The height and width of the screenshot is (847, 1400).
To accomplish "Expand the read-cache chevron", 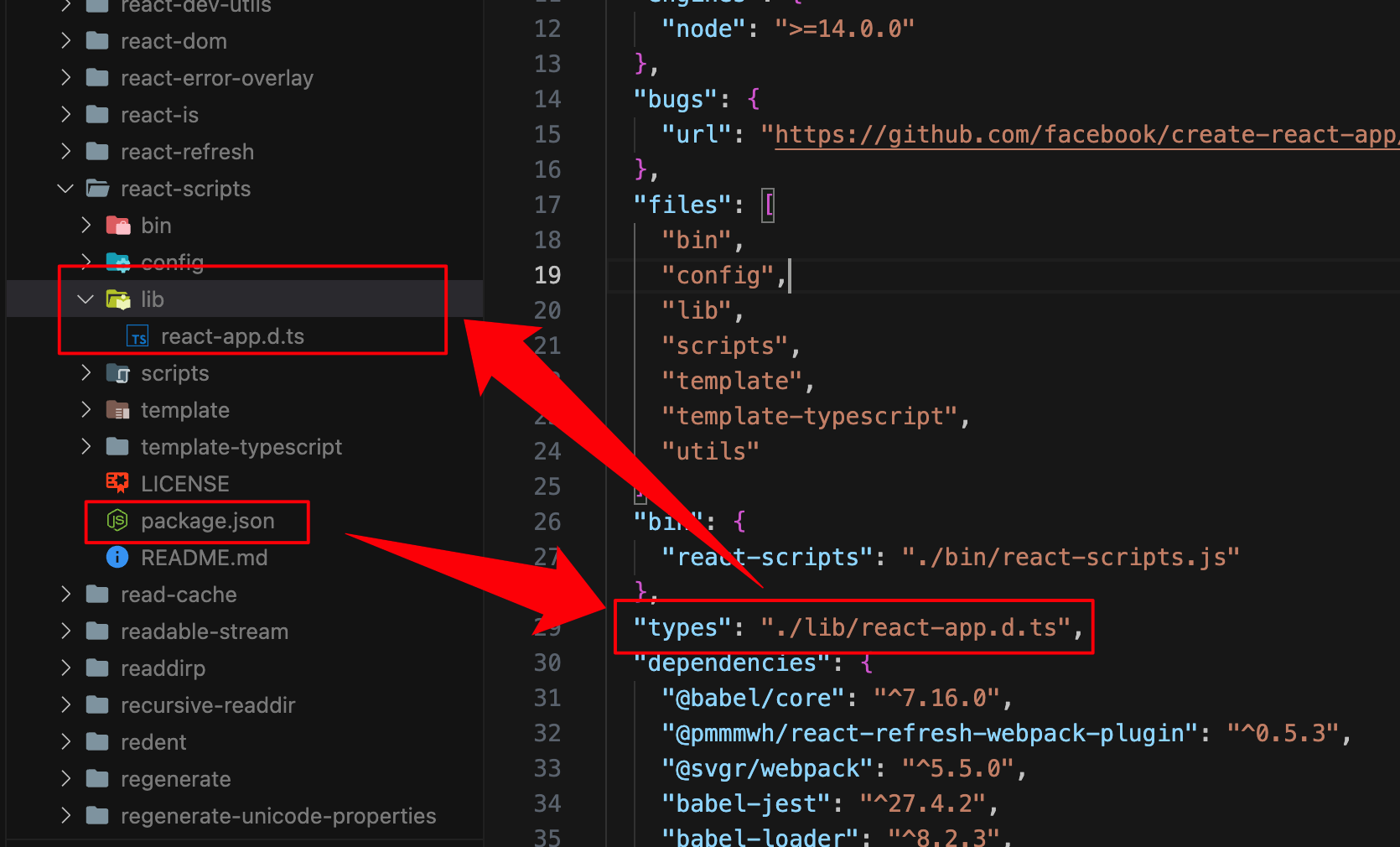I will pos(65,595).
